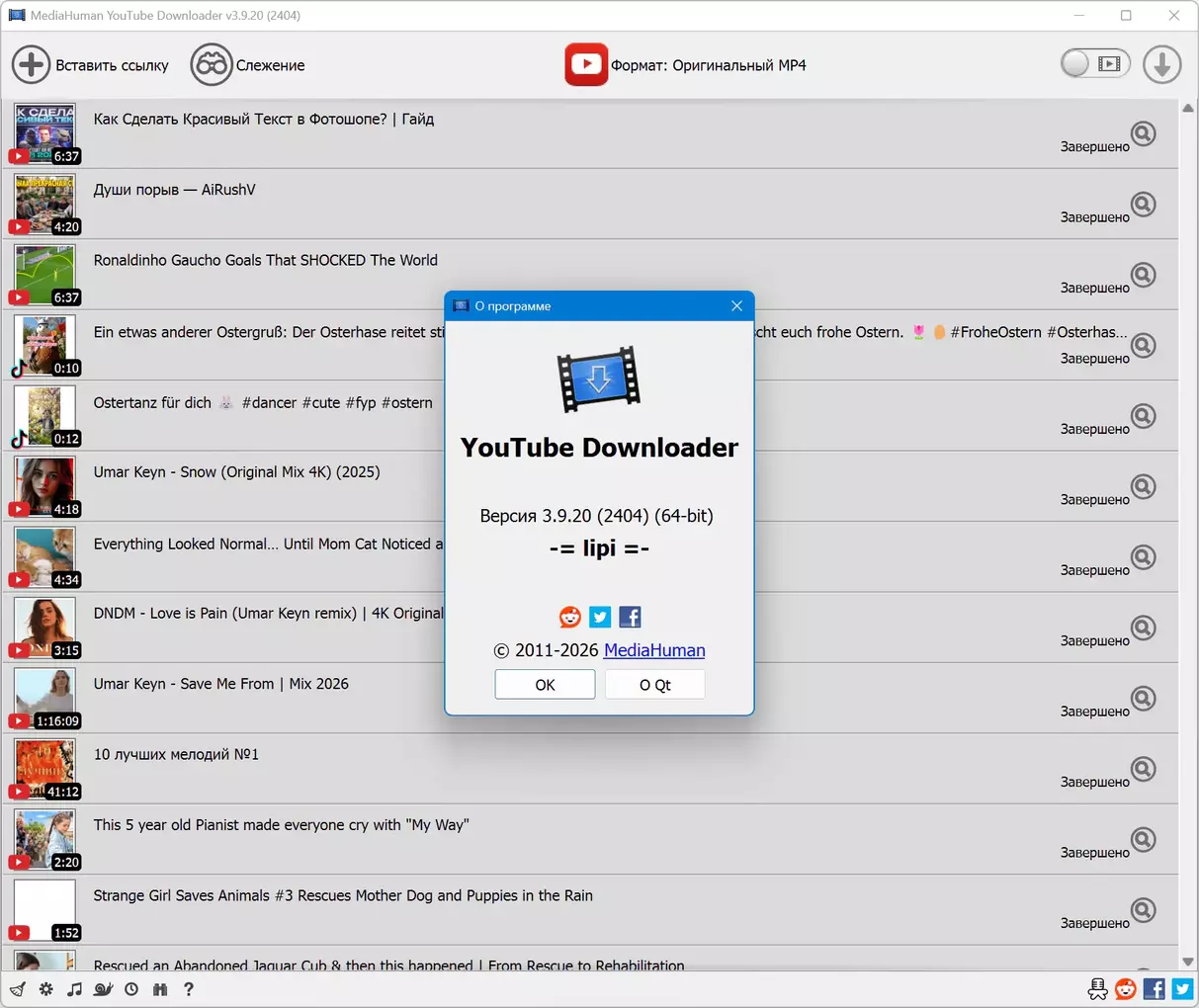The height and width of the screenshot is (1008, 1199).
Task: Click thumbnail of Ronaldinho Gaucho Goals video
Action: tap(44, 274)
